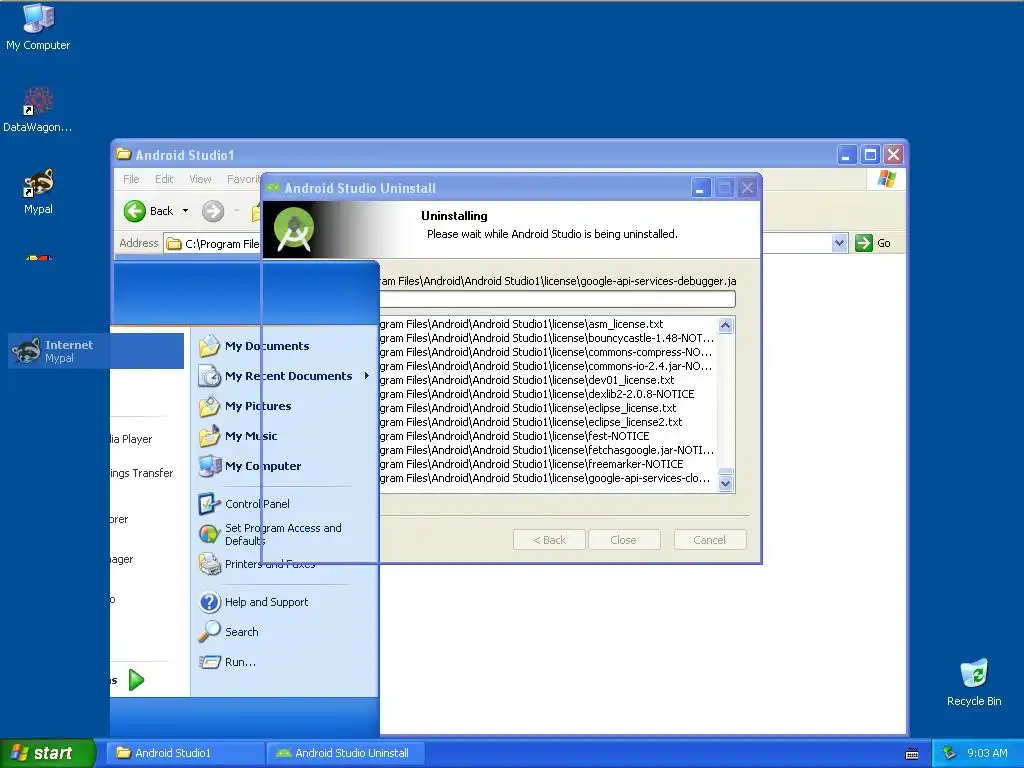The height and width of the screenshot is (768, 1024).
Task: Click the Cancel button in uninstaller
Action: (710, 539)
